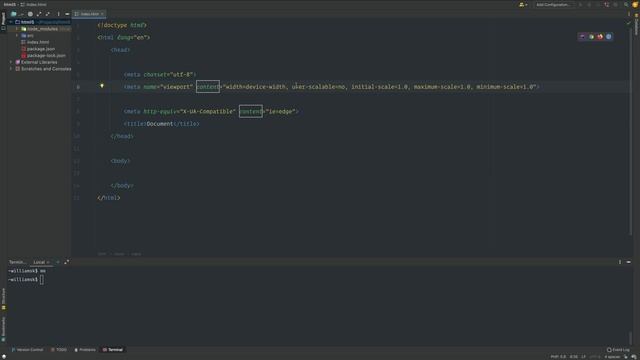Image resolution: width=640 pixels, height=360 pixels.
Task: Open terminal tabs dropdown arrow
Action: [67, 262]
